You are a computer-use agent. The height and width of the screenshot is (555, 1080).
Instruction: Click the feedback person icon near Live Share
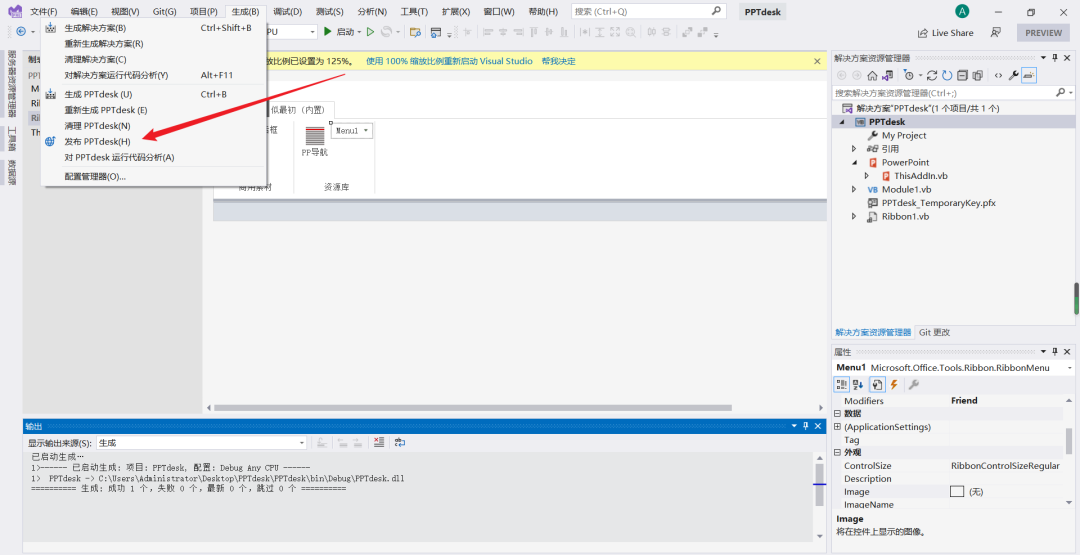tap(995, 32)
